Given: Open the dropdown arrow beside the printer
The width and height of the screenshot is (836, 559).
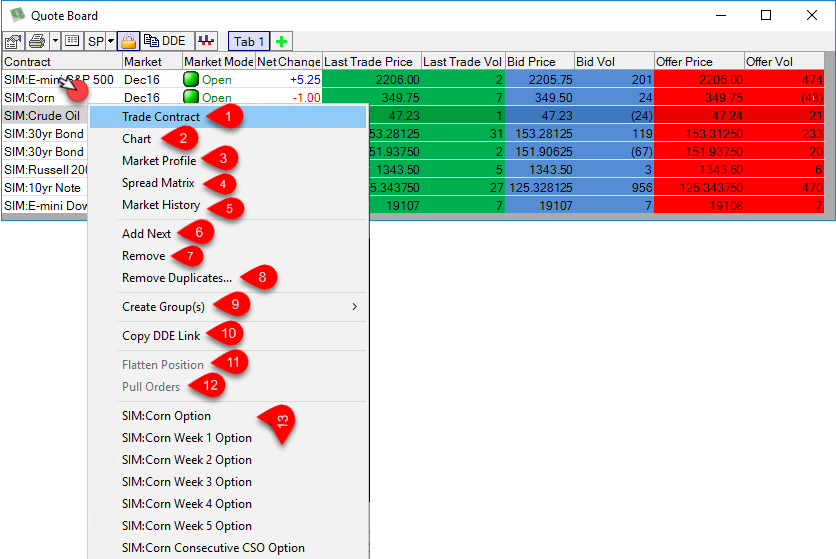Looking at the screenshot, I should coord(55,42).
